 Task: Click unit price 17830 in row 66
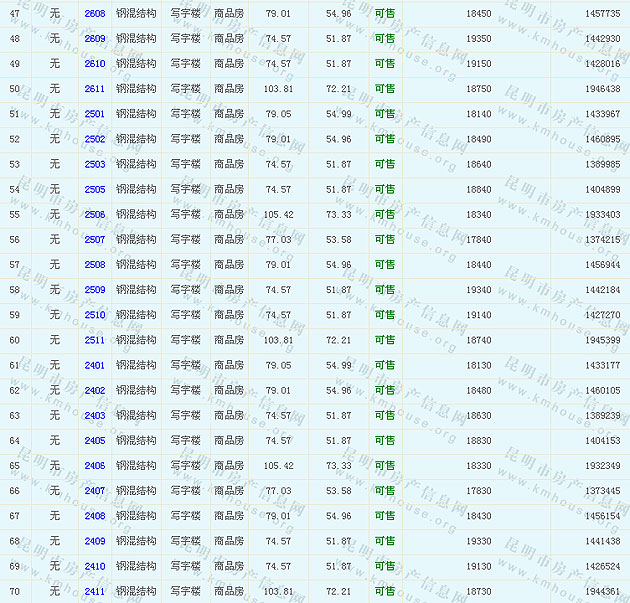[x=479, y=491]
